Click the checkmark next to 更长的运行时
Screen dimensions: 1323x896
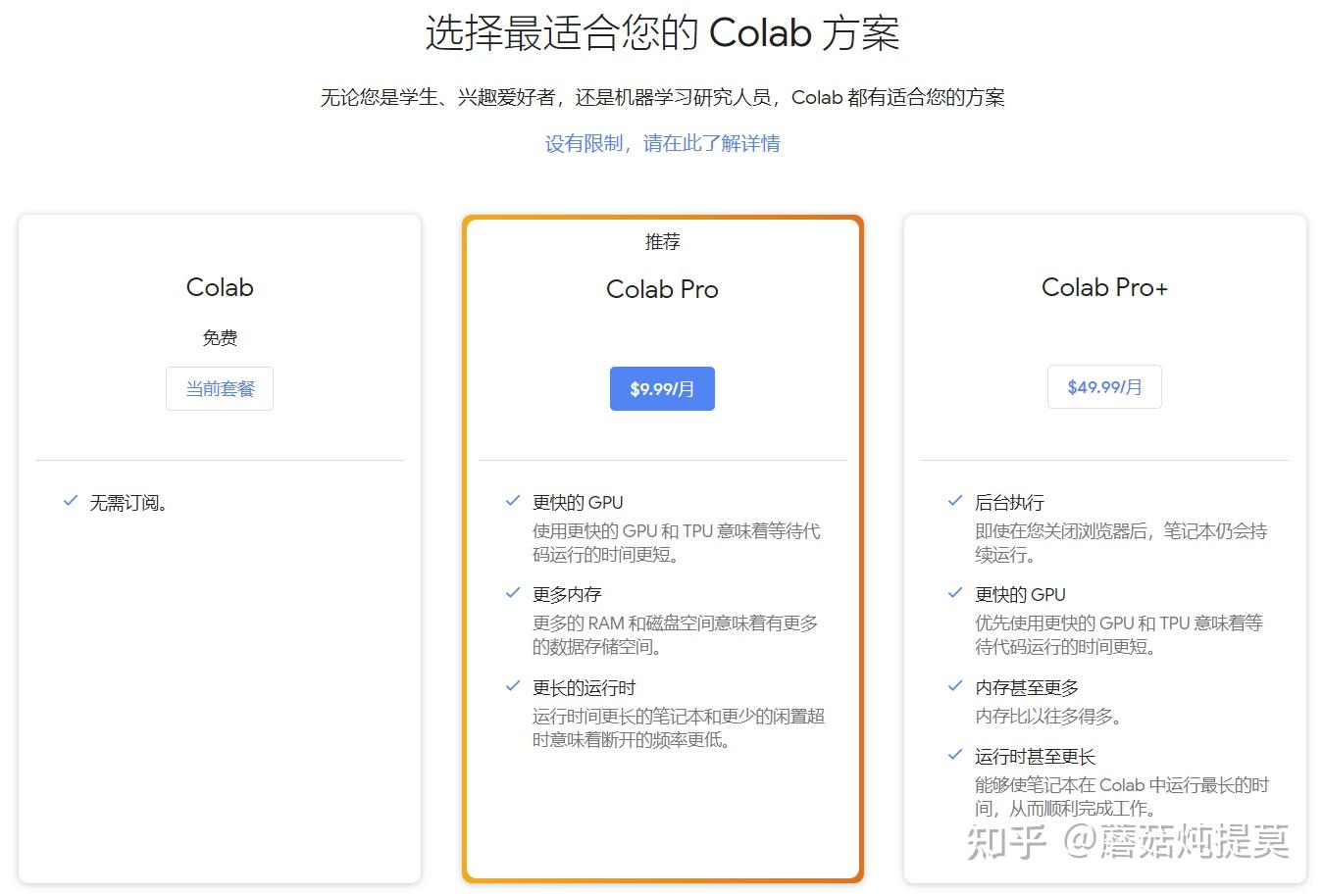click(512, 686)
